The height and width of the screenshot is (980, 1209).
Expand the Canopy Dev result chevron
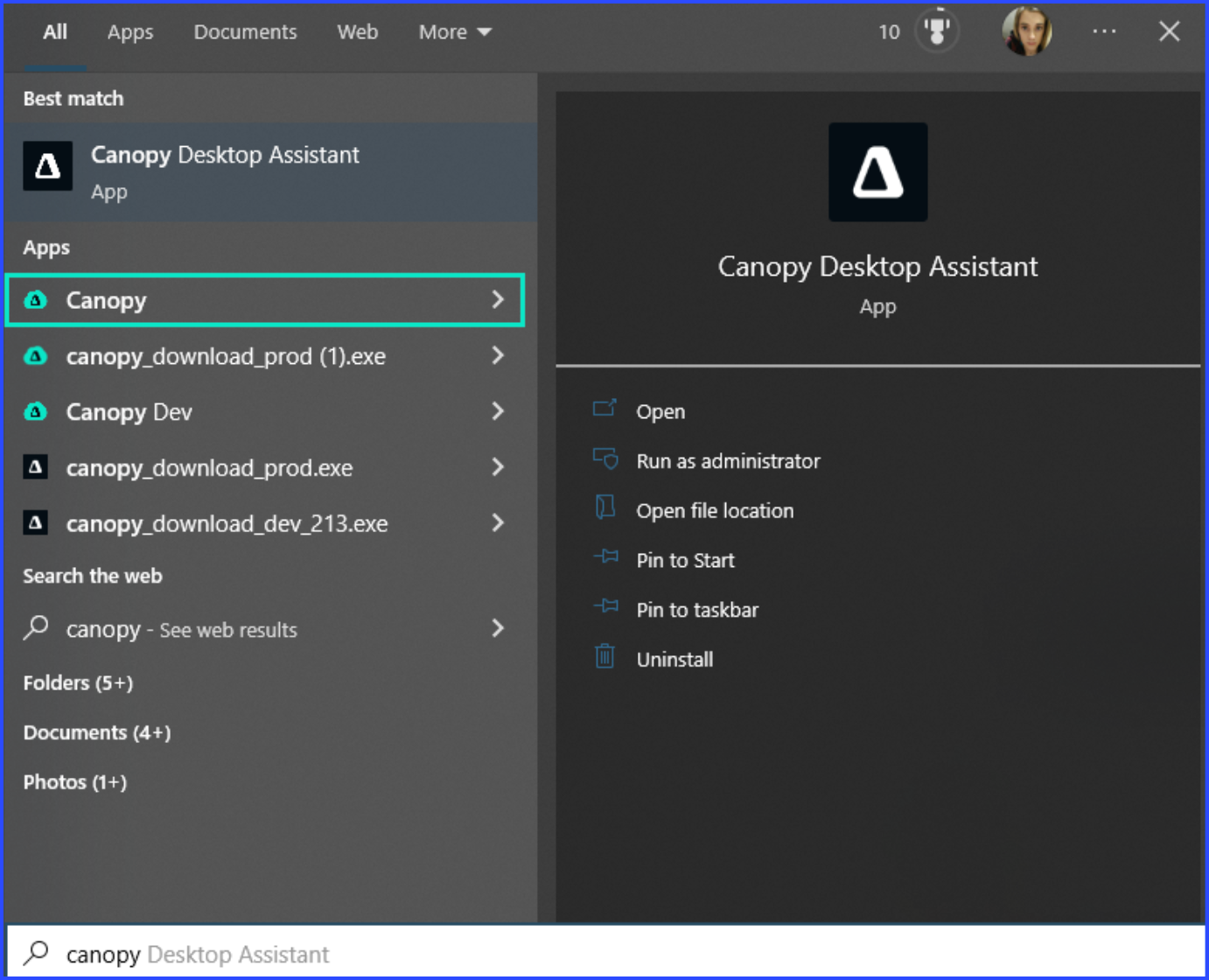point(498,411)
